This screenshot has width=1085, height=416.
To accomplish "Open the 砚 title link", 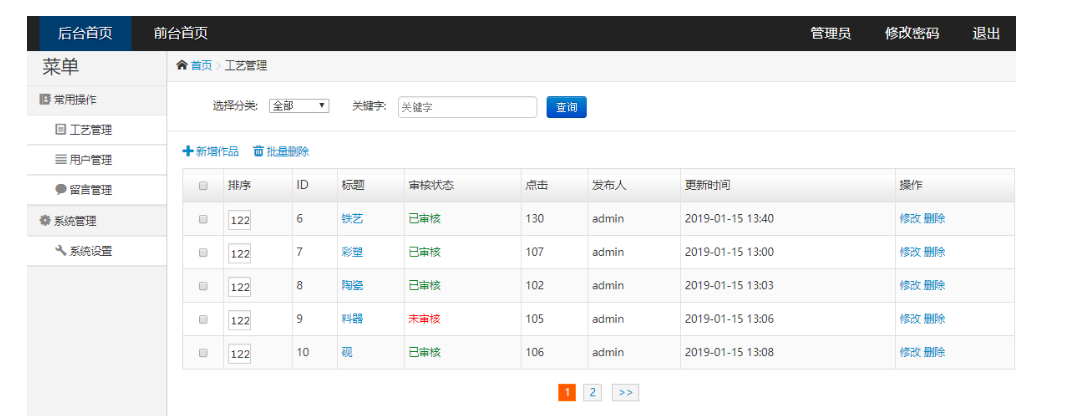I will coord(347,352).
